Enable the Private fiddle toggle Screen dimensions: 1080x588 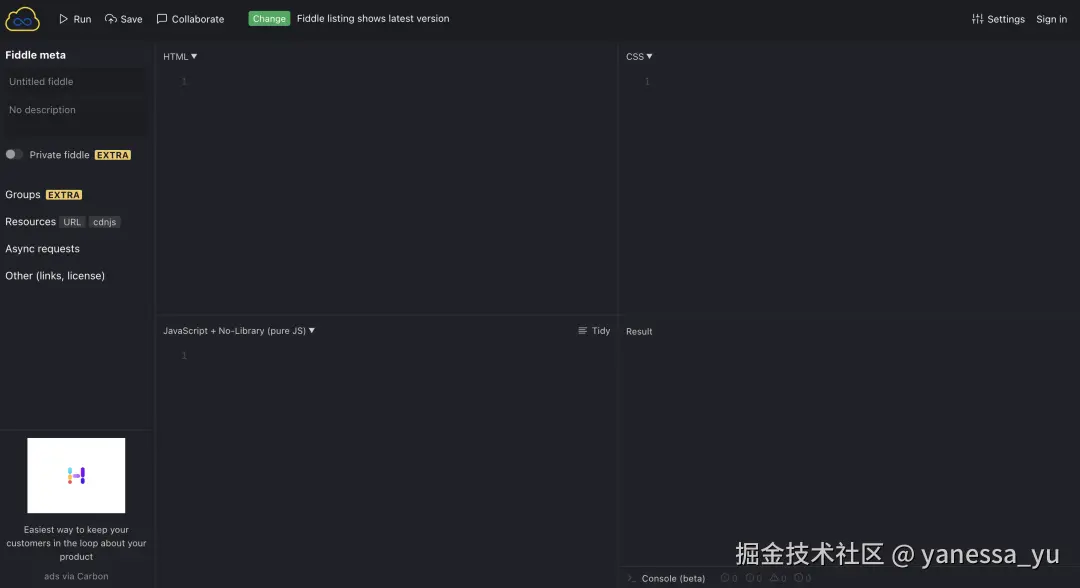point(14,155)
